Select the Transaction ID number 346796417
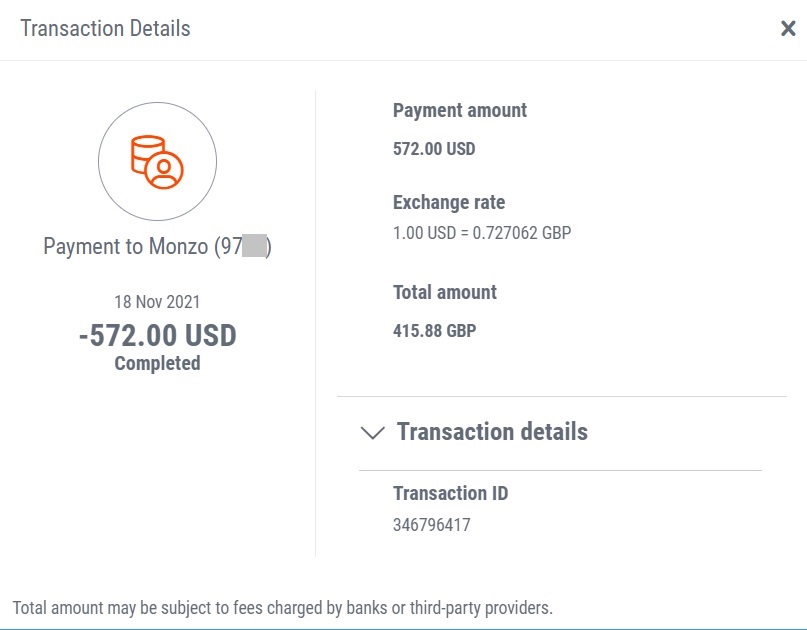This screenshot has height=630, width=807. [x=431, y=524]
